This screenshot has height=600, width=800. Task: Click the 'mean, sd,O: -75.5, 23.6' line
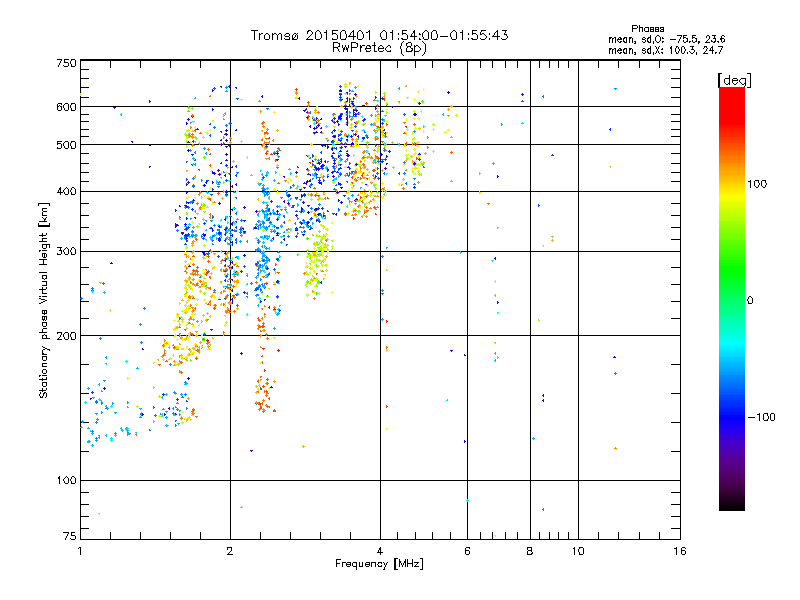click(666, 39)
